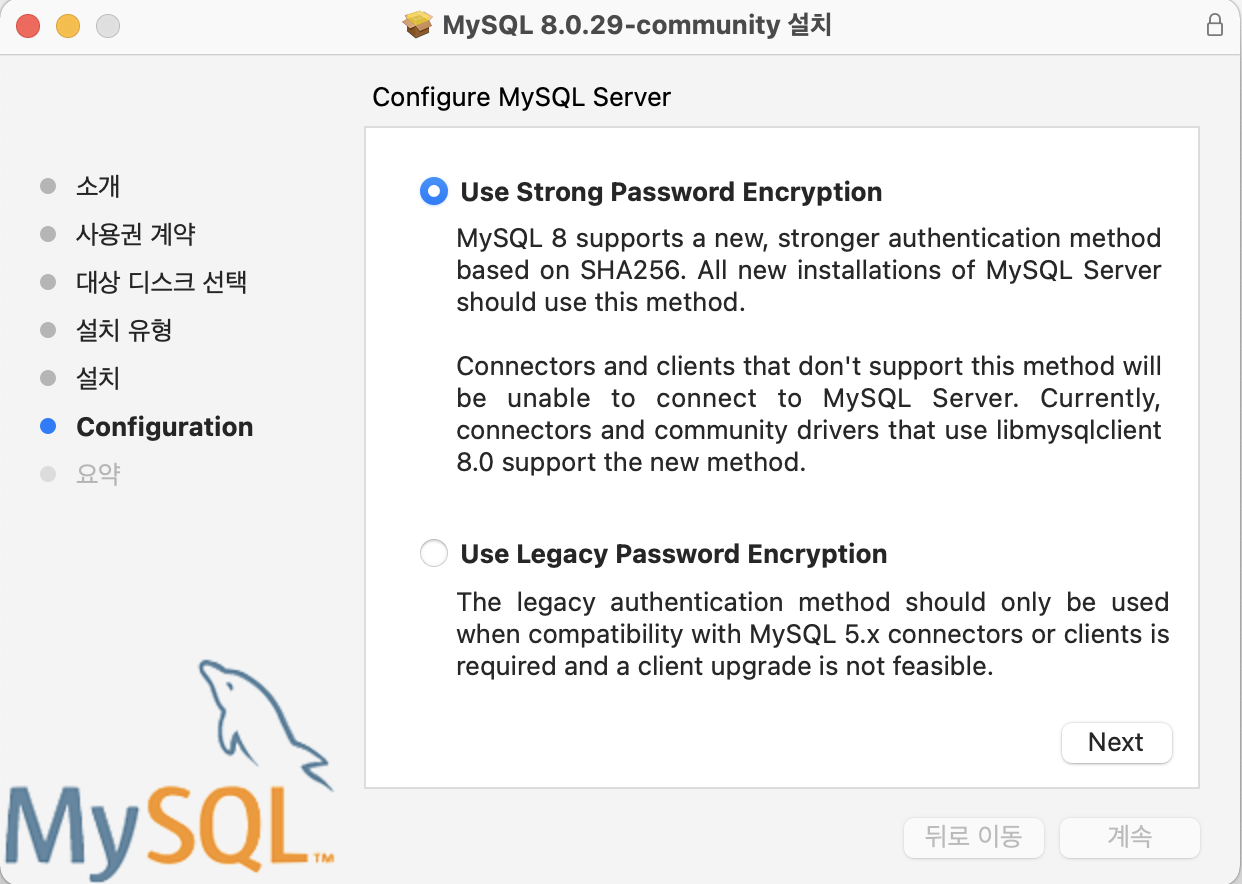This screenshot has width=1242, height=884.
Task: Click the bullet next to 소개
Action: pos(48,186)
